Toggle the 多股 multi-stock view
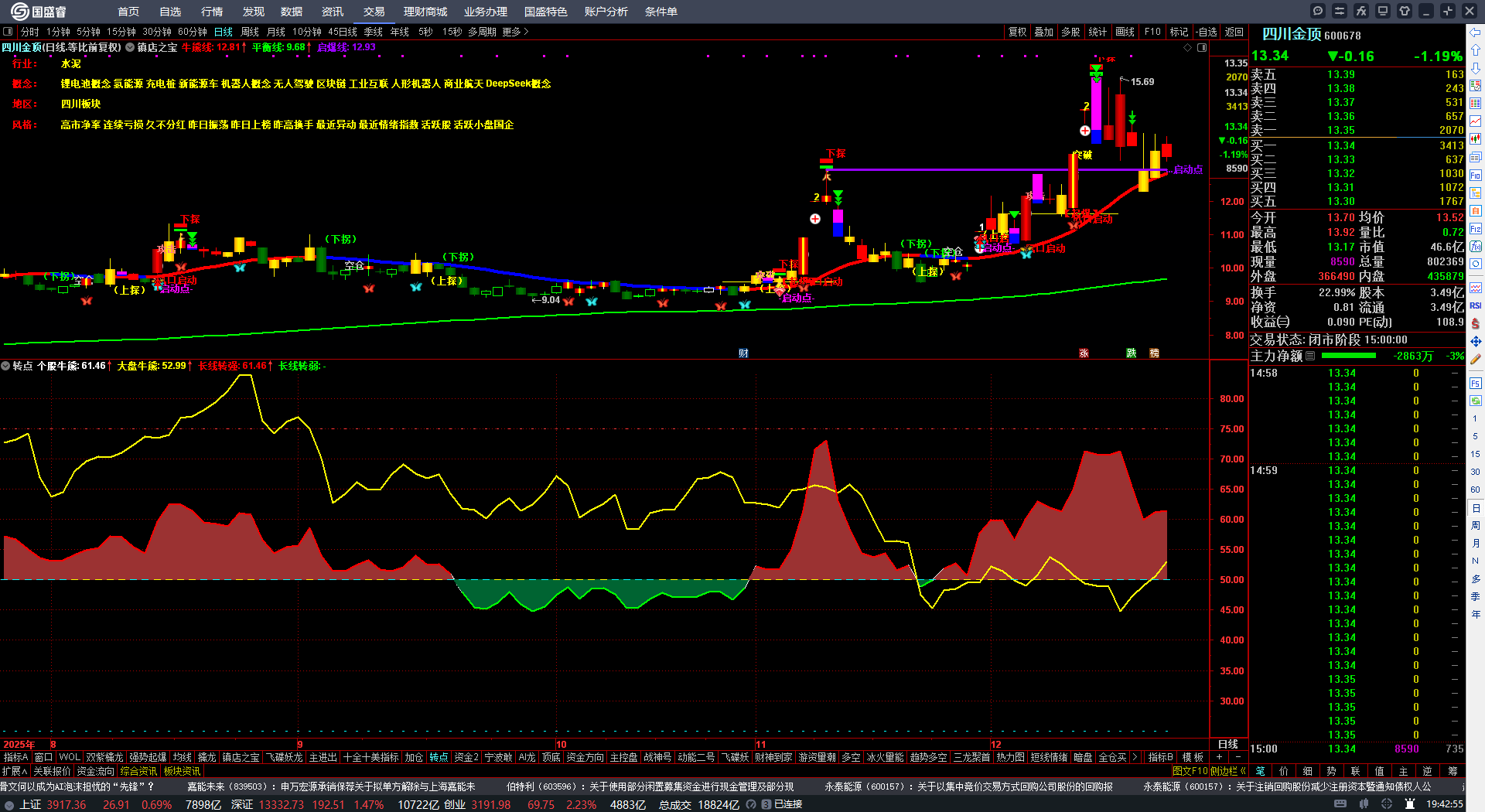This screenshot has width=1485, height=812. (x=1070, y=32)
